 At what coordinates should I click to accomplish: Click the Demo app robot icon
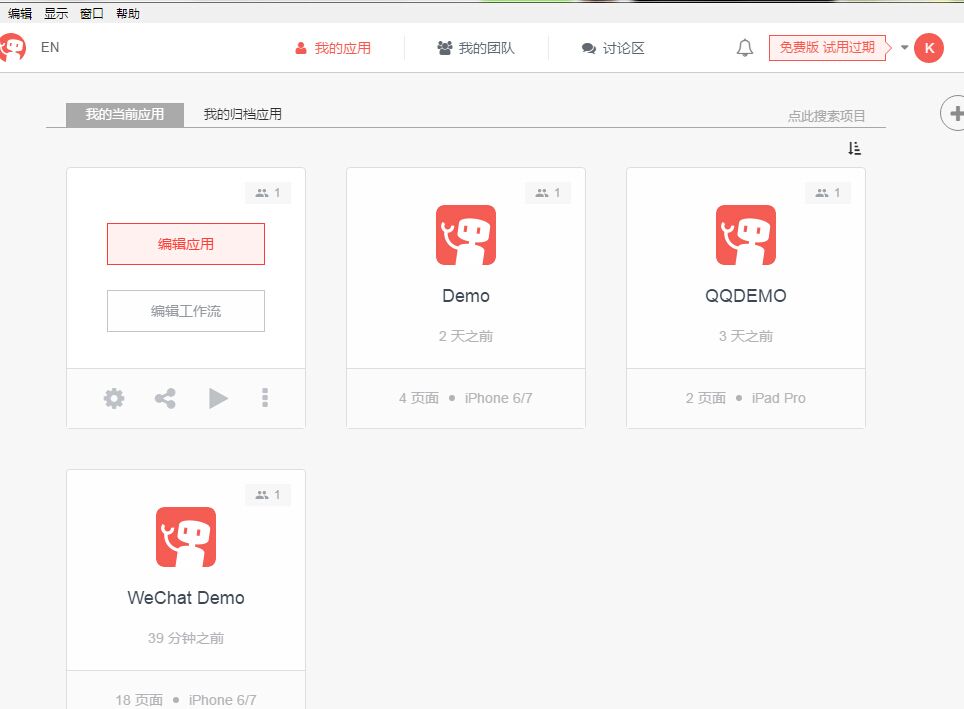(466, 235)
